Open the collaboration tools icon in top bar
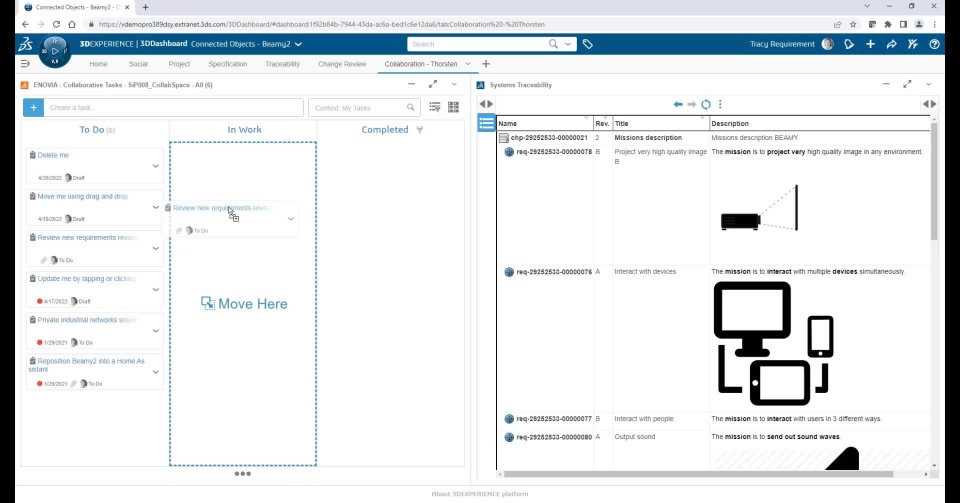This screenshot has width=960, height=503. (x=913, y=44)
